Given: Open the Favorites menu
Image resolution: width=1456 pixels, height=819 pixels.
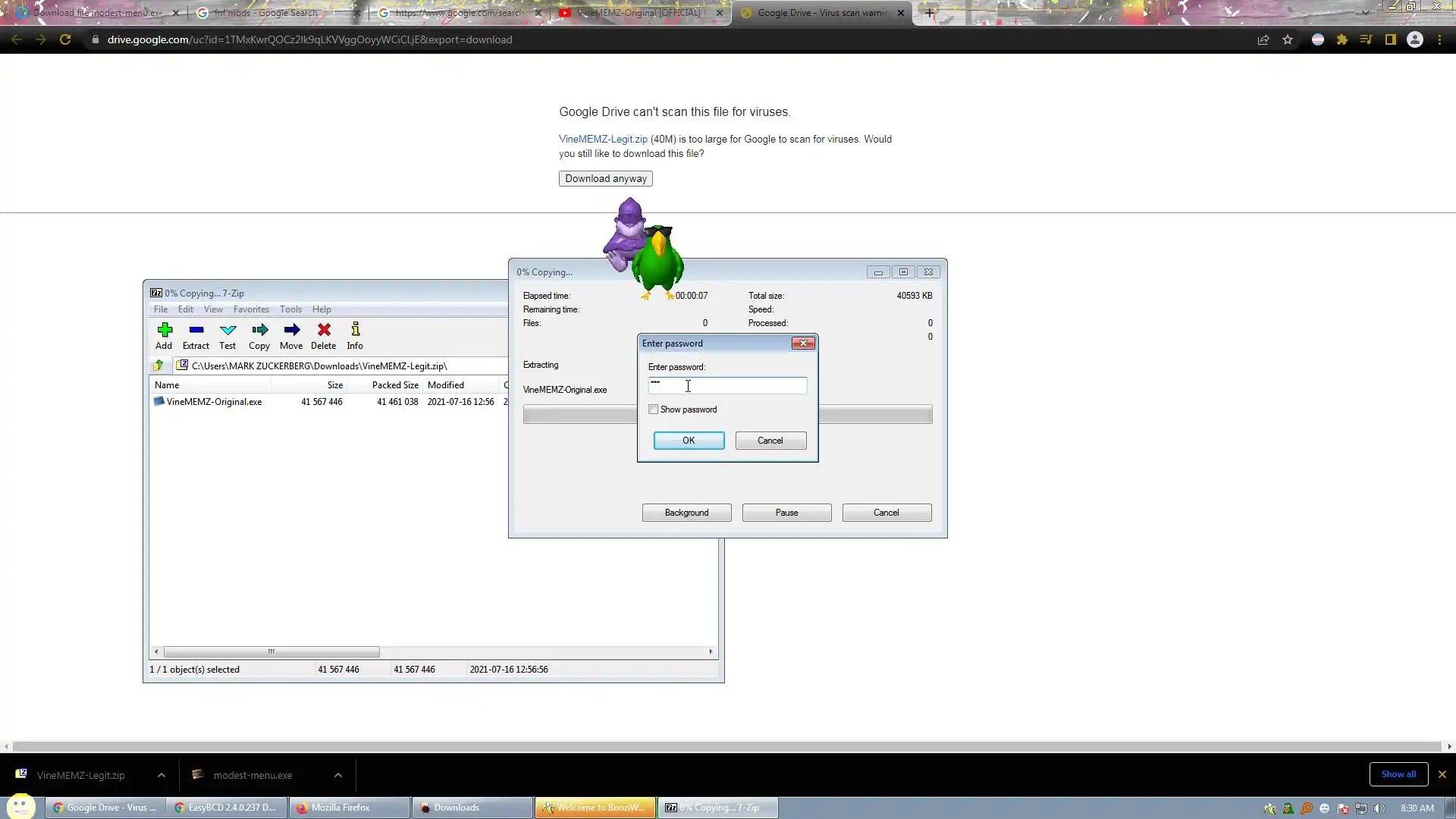Looking at the screenshot, I should [x=251, y=309].
